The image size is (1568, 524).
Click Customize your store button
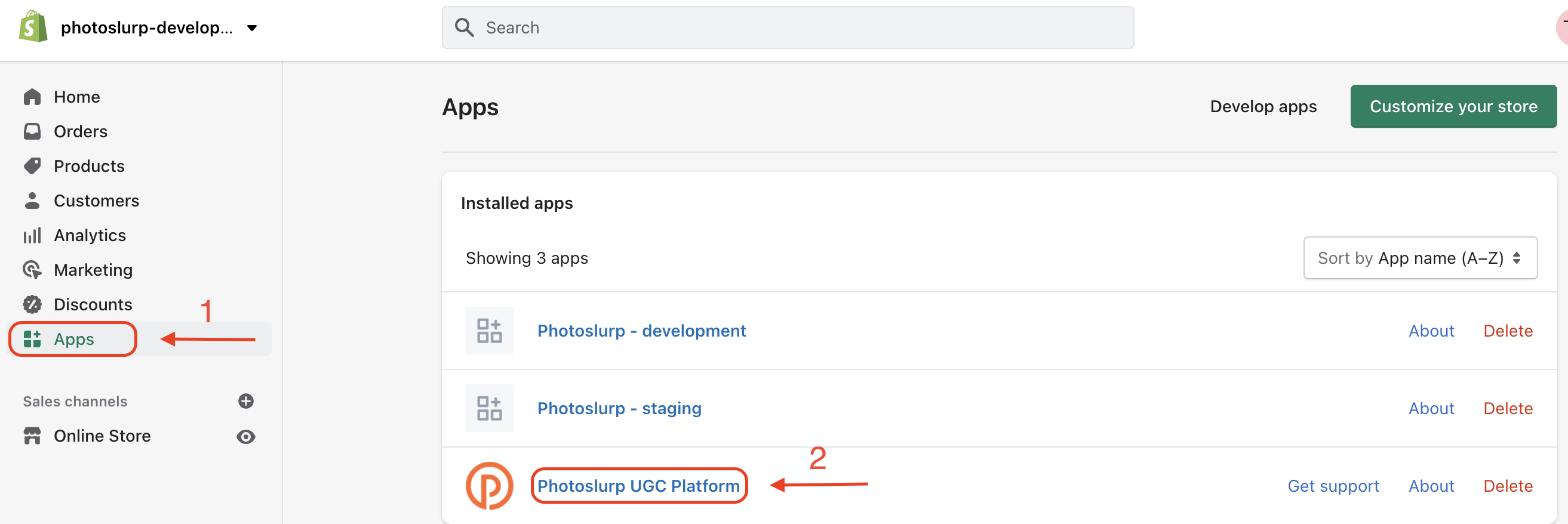(1453, 106)
